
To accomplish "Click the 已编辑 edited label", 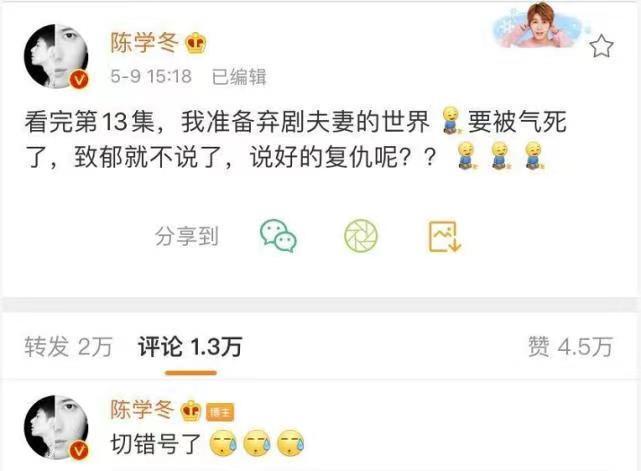I will click(239, 77).
